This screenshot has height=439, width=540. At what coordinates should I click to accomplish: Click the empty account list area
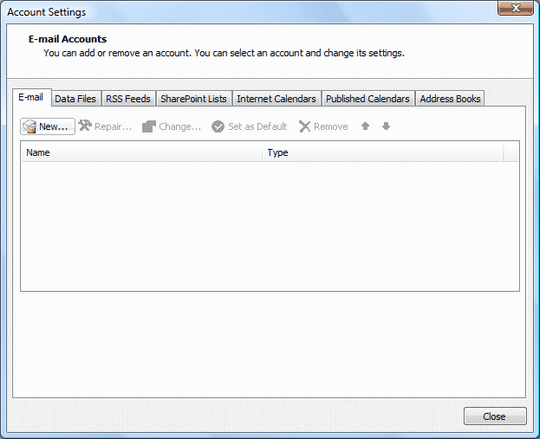[270, 226]
